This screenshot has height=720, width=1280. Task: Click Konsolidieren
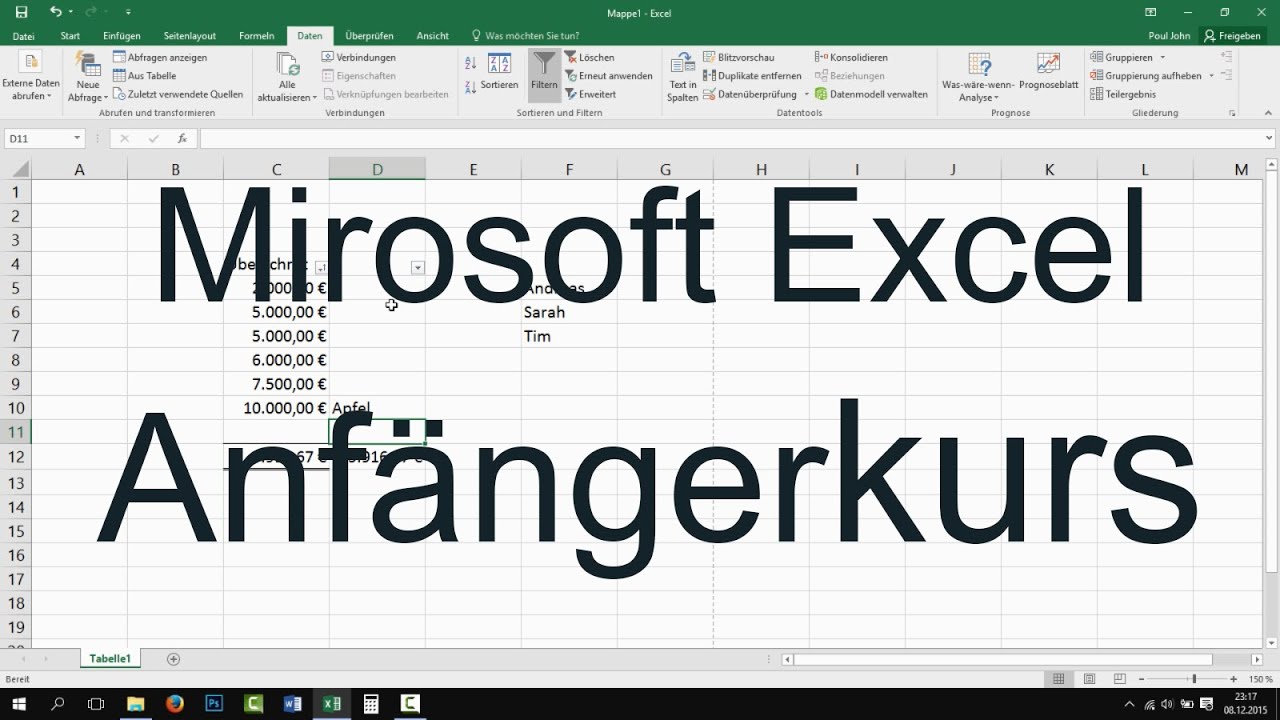coord(851,57)
